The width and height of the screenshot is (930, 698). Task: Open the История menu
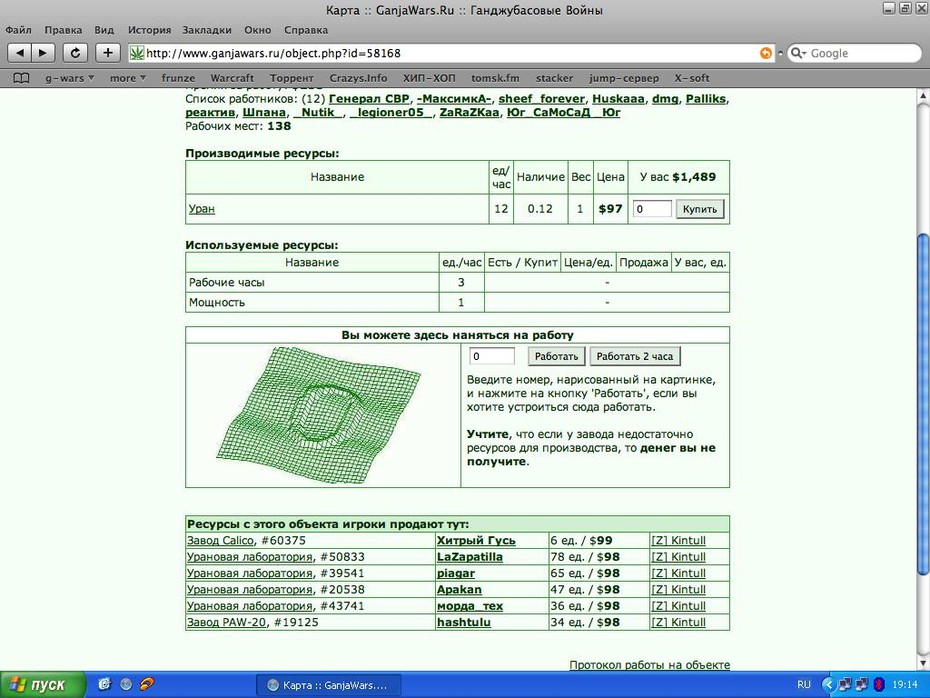point(149,30)
